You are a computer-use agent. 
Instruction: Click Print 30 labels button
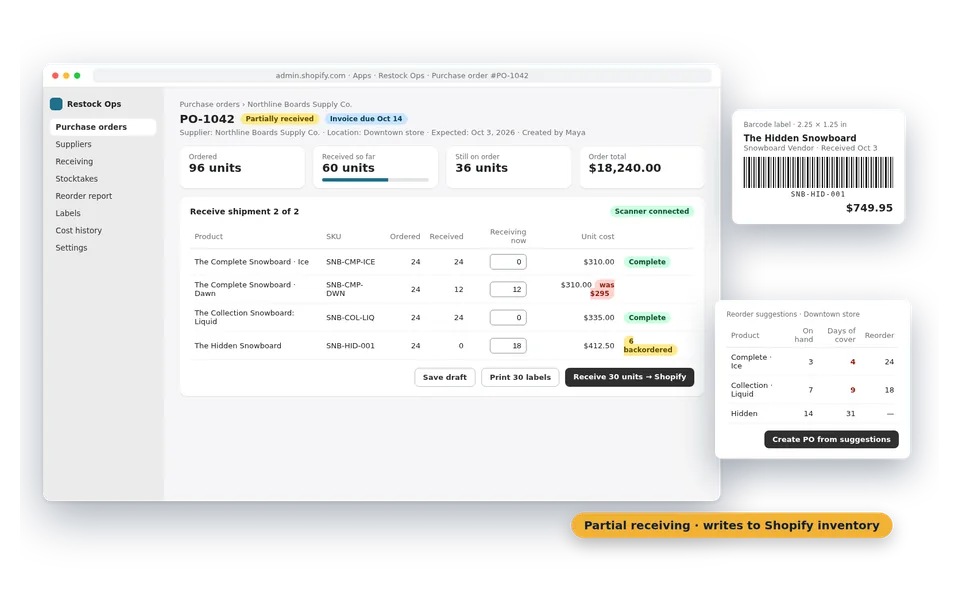520,377
